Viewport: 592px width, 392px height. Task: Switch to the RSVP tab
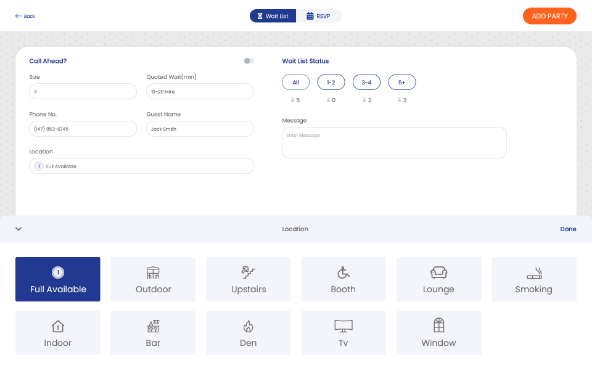[319, 16]
